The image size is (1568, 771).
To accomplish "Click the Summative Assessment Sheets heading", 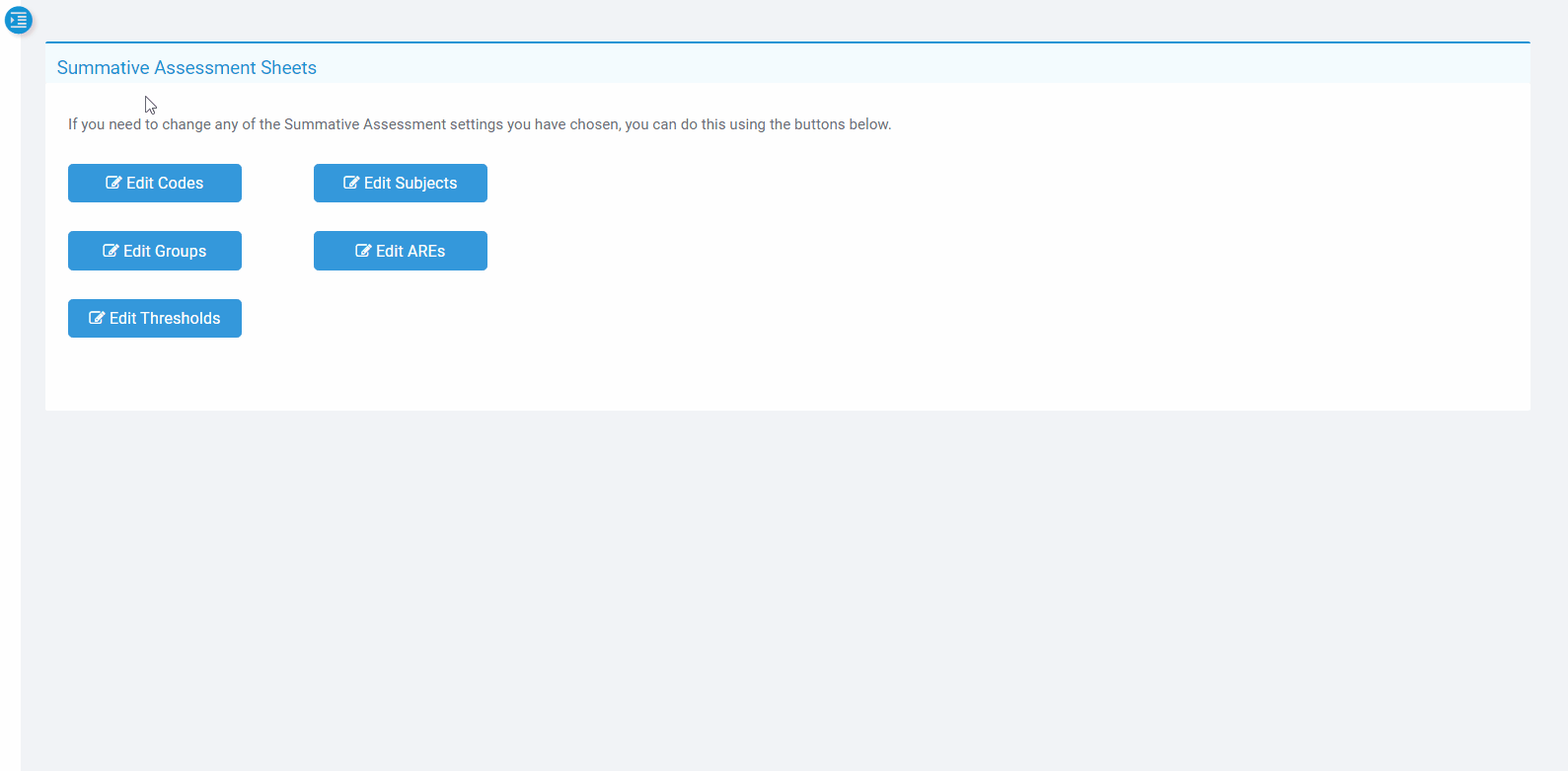I will (x=187, y=68).
